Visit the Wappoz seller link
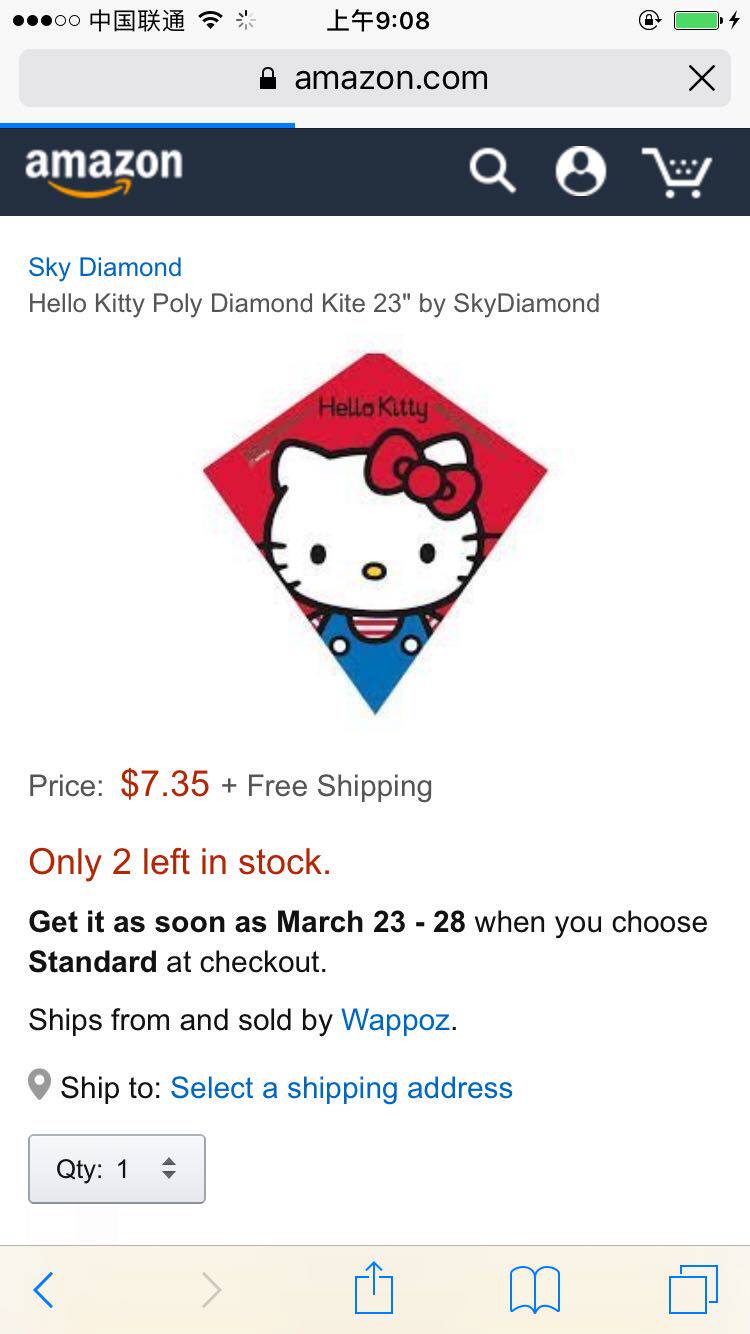 point(396,1020)
